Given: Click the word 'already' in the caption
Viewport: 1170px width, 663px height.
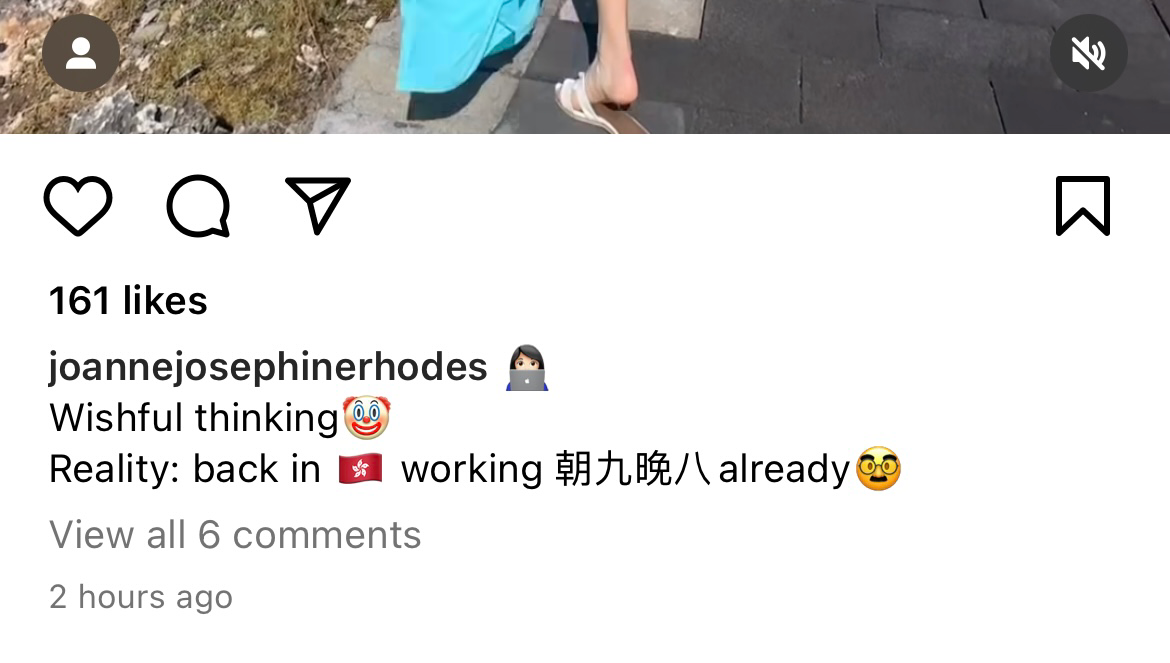Looking at the screenshot, I should coord(784,470).
